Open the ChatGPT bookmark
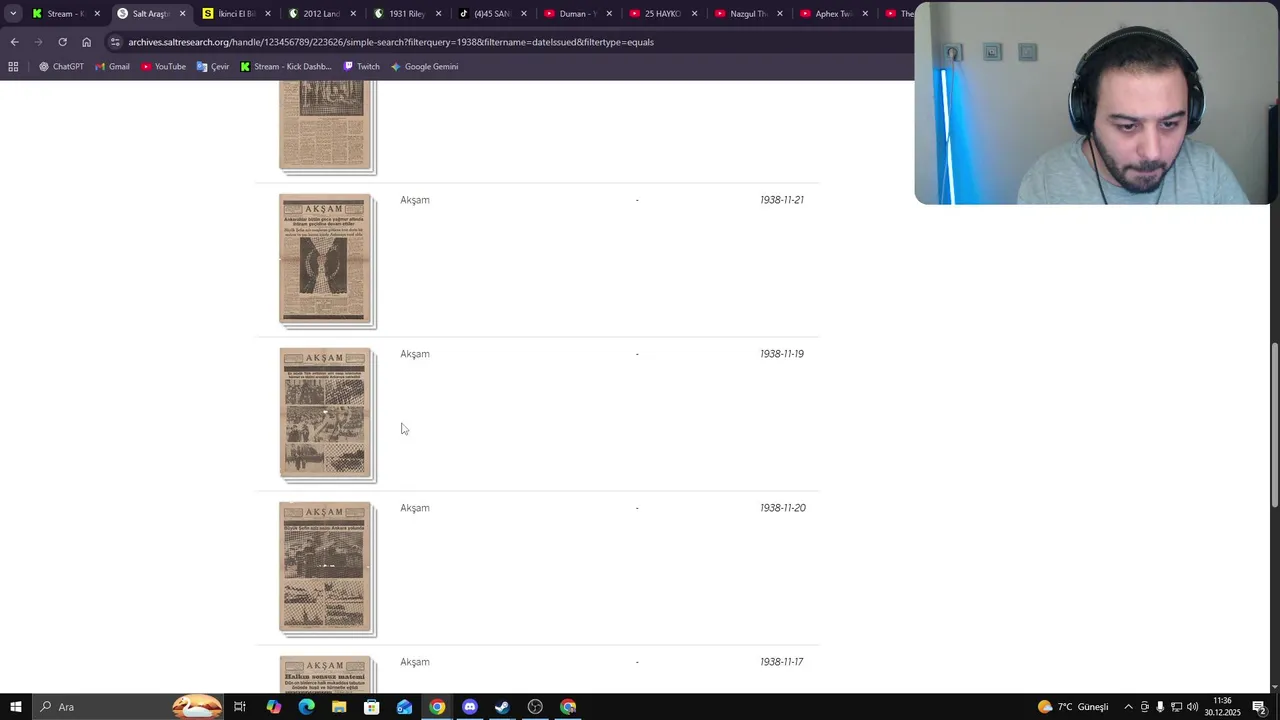1280x720 pixels. click(61, 67)
